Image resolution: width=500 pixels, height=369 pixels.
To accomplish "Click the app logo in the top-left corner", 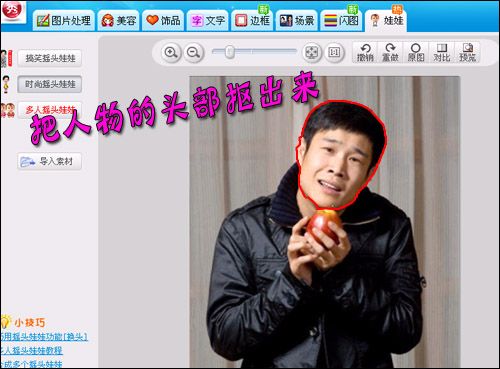I will tap(12, 11).
